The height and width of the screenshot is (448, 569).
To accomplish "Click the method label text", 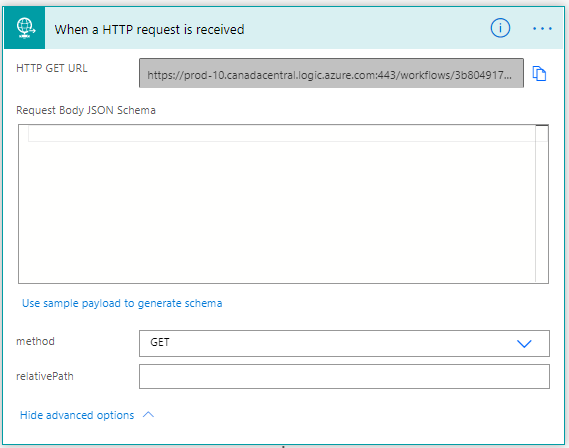I will (x=35, y=341).
